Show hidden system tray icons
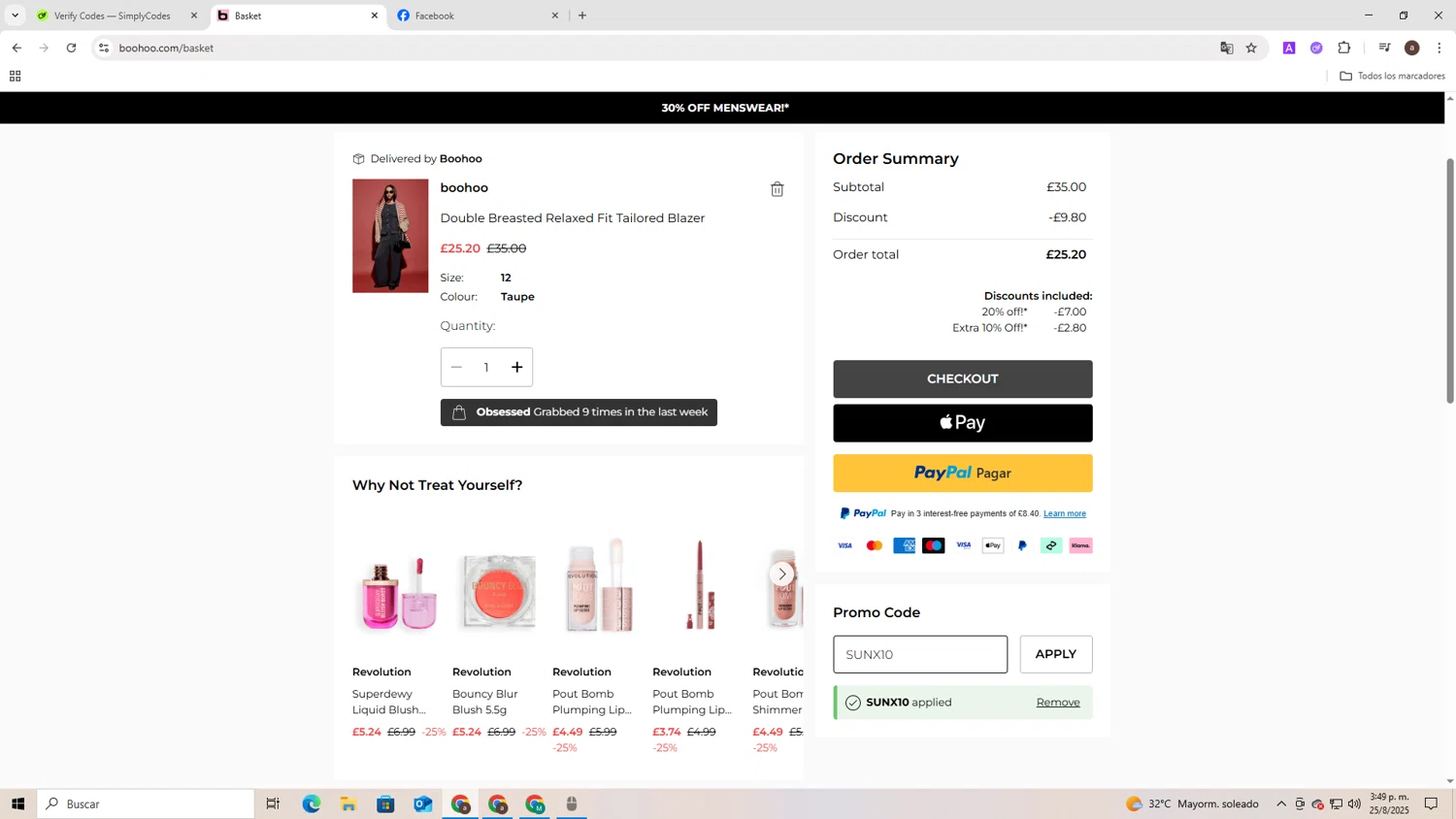 click(1281, 803)
